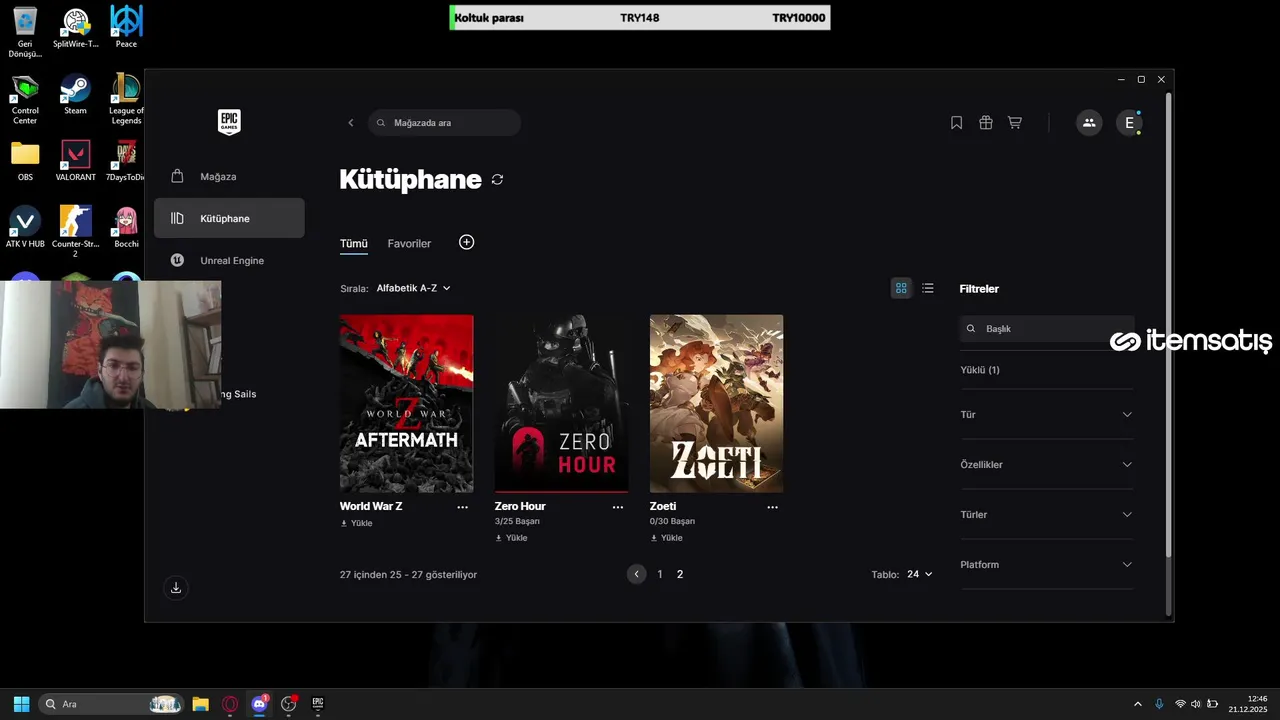Click the Başlık filter search field
Screen dimensions: 1280x720
pyautogui.click(x=1047, y=329)
